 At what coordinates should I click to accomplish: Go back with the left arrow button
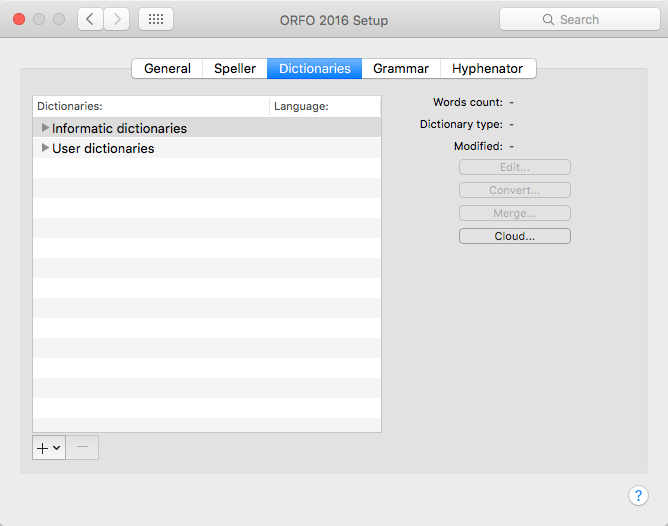(x=90, y=19)
